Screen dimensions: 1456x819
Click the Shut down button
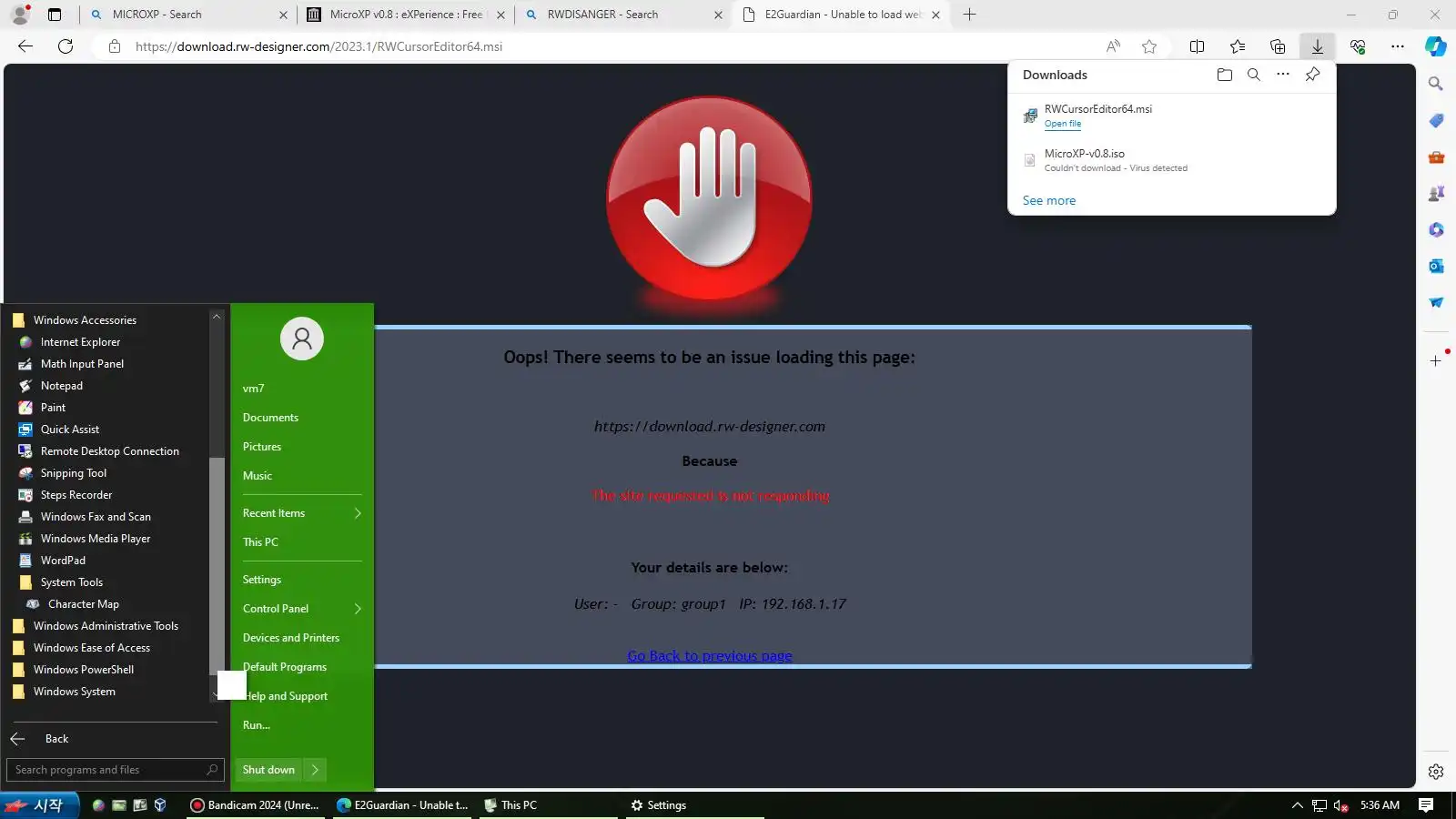pyautogui.click(x=268, y=770)
